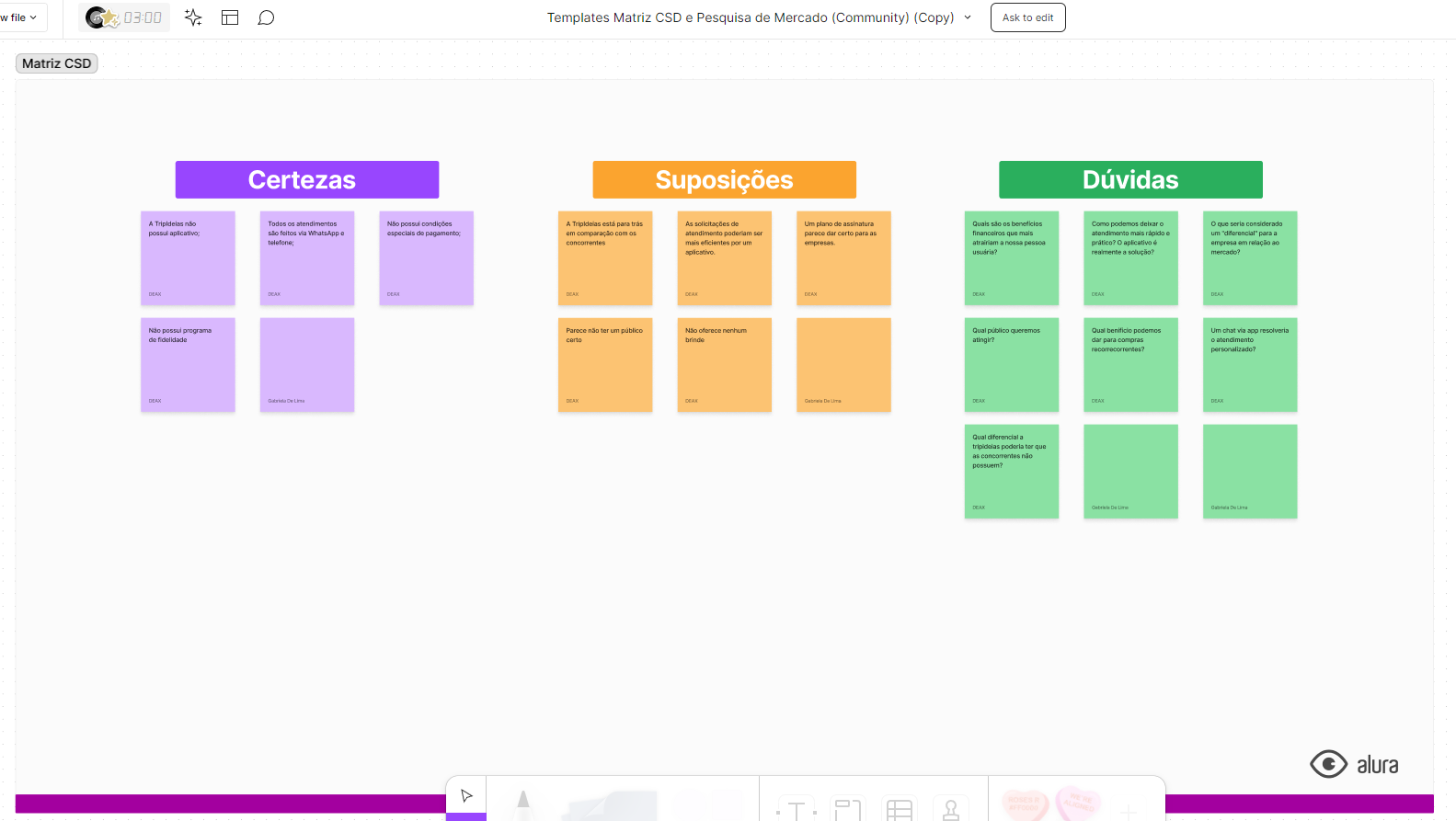Image resolution: width=1456 pixels, height=821 pixels.
Task: Select sticky 'Como podemos deixar o atendimento'
Action: coord(1130,258)
